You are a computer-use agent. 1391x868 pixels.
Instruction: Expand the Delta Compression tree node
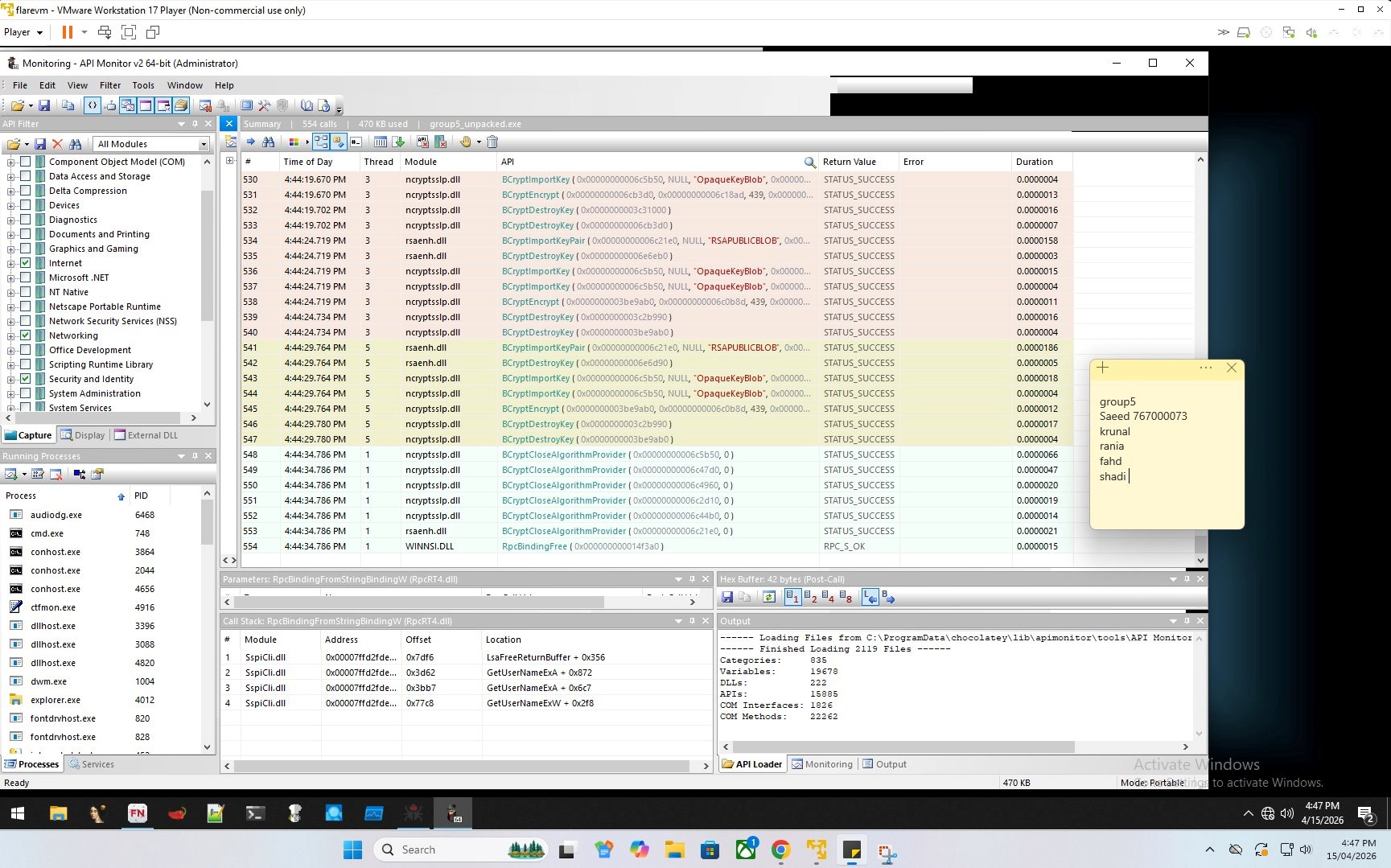tap(11, 191)
